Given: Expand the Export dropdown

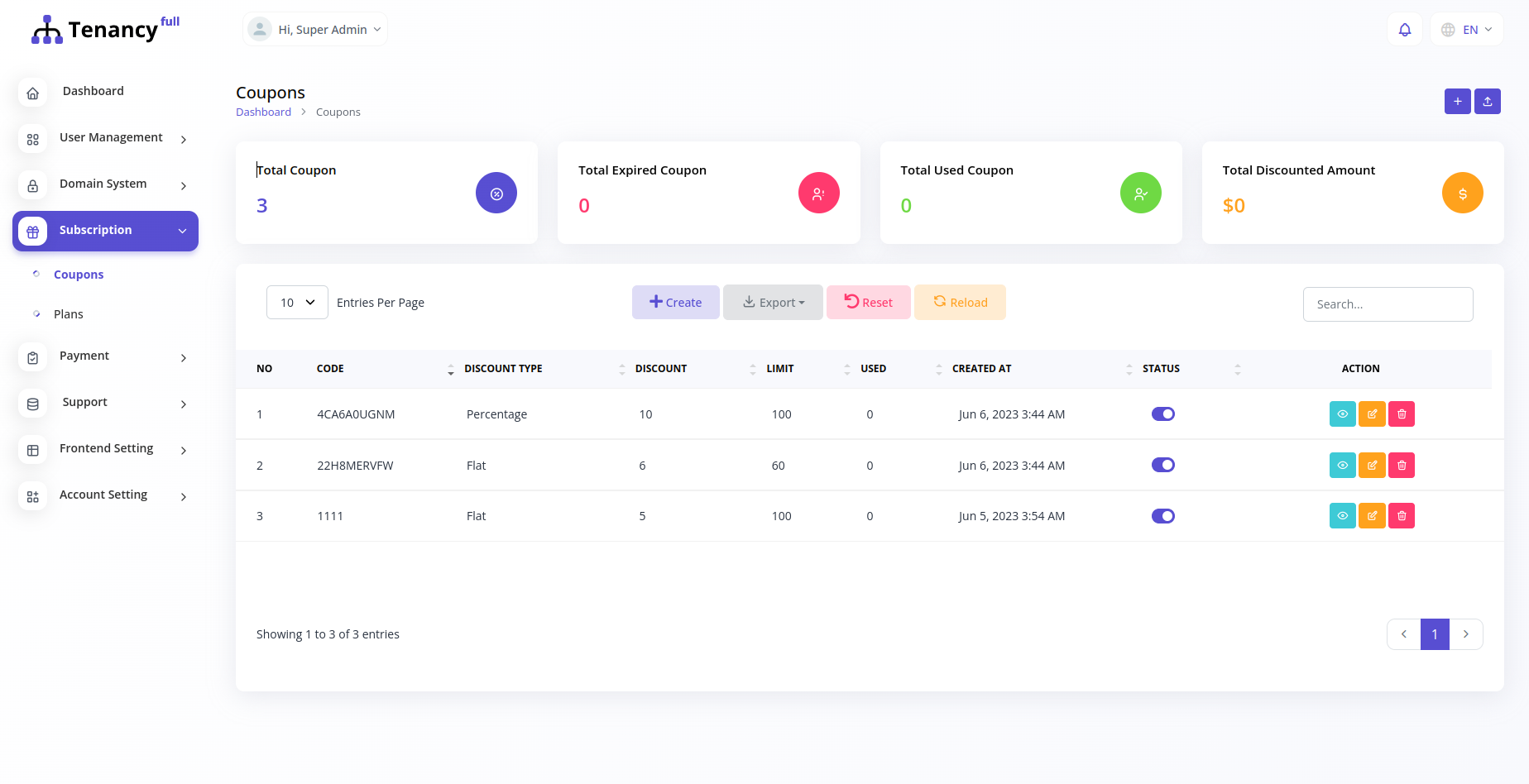Looking at the screenshot, I should [773, 302].
